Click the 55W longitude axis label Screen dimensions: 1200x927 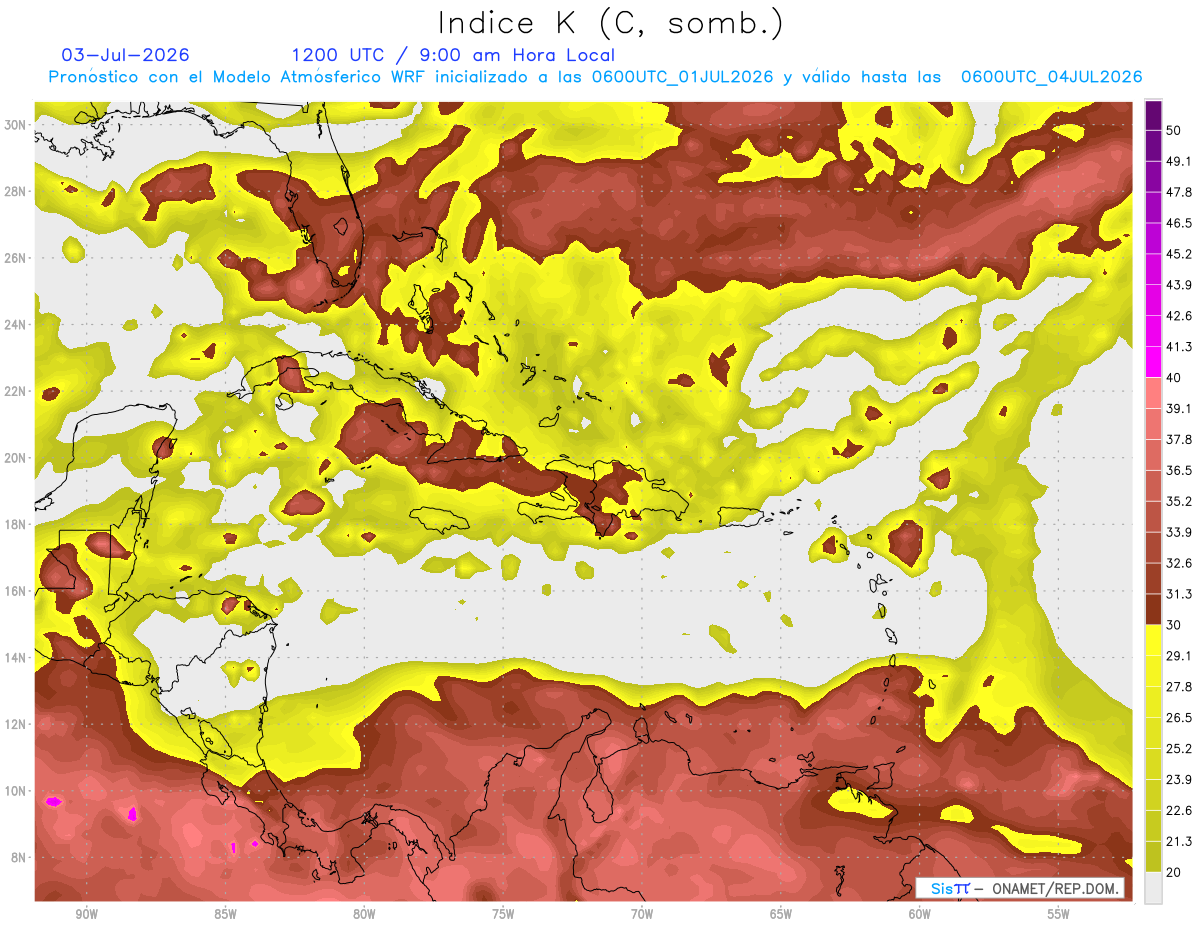tap(1059, 914)
